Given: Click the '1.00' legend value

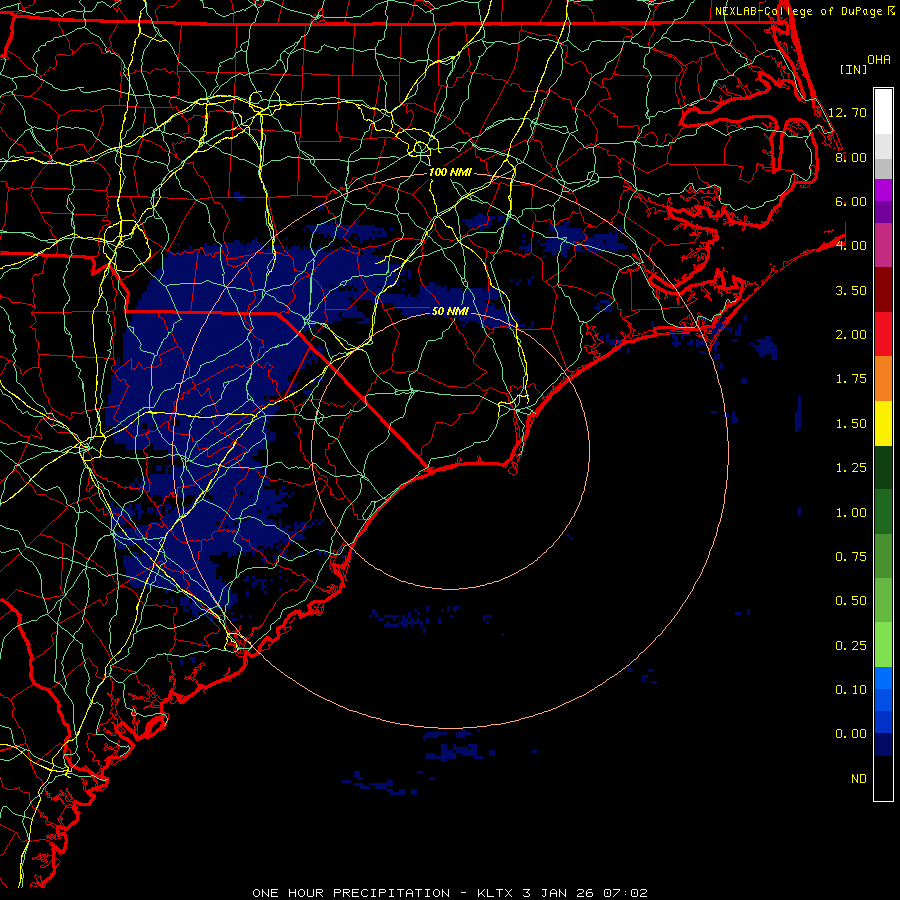Looking at the screenshot, I should coord(851,512).
